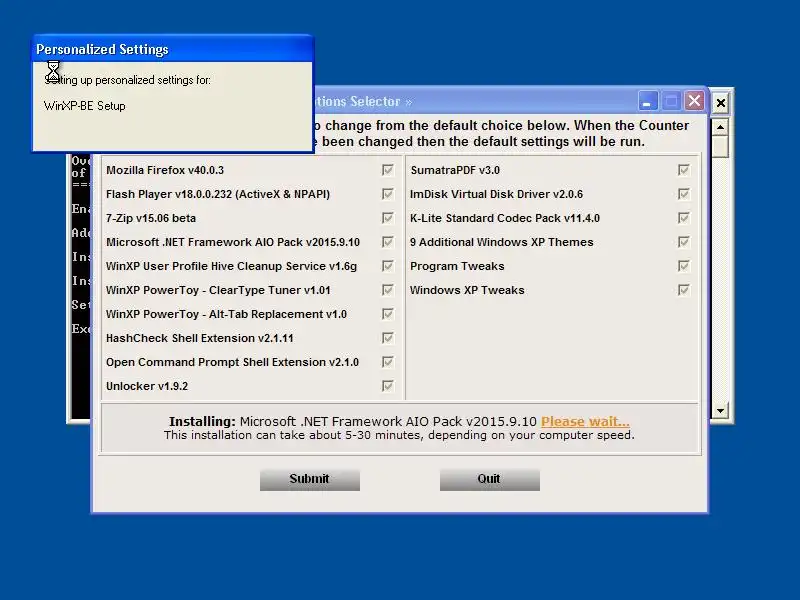Click the 'Please wait...' link
The width and height of the screenshot is (800, 600).
click(585, 421)
